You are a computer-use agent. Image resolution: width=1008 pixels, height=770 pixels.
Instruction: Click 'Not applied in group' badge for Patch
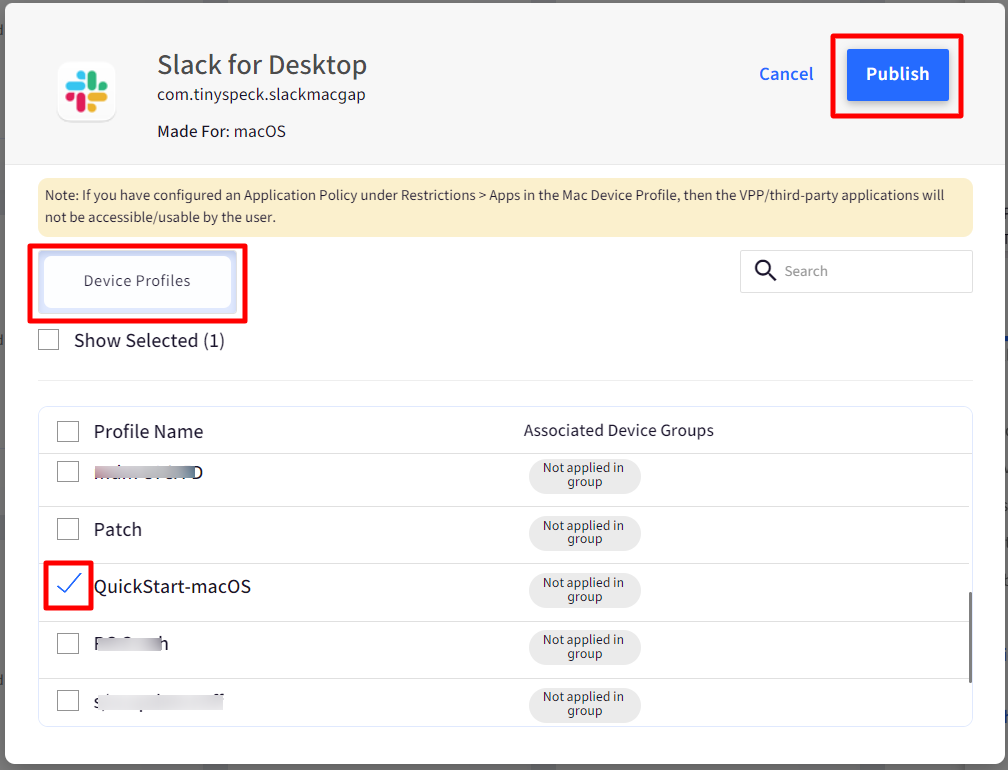(584, 533)
